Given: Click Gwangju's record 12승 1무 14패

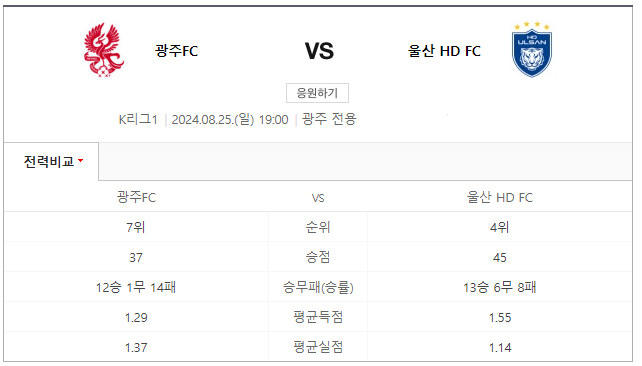Looking at the screenshot, I should pos(136,287).
